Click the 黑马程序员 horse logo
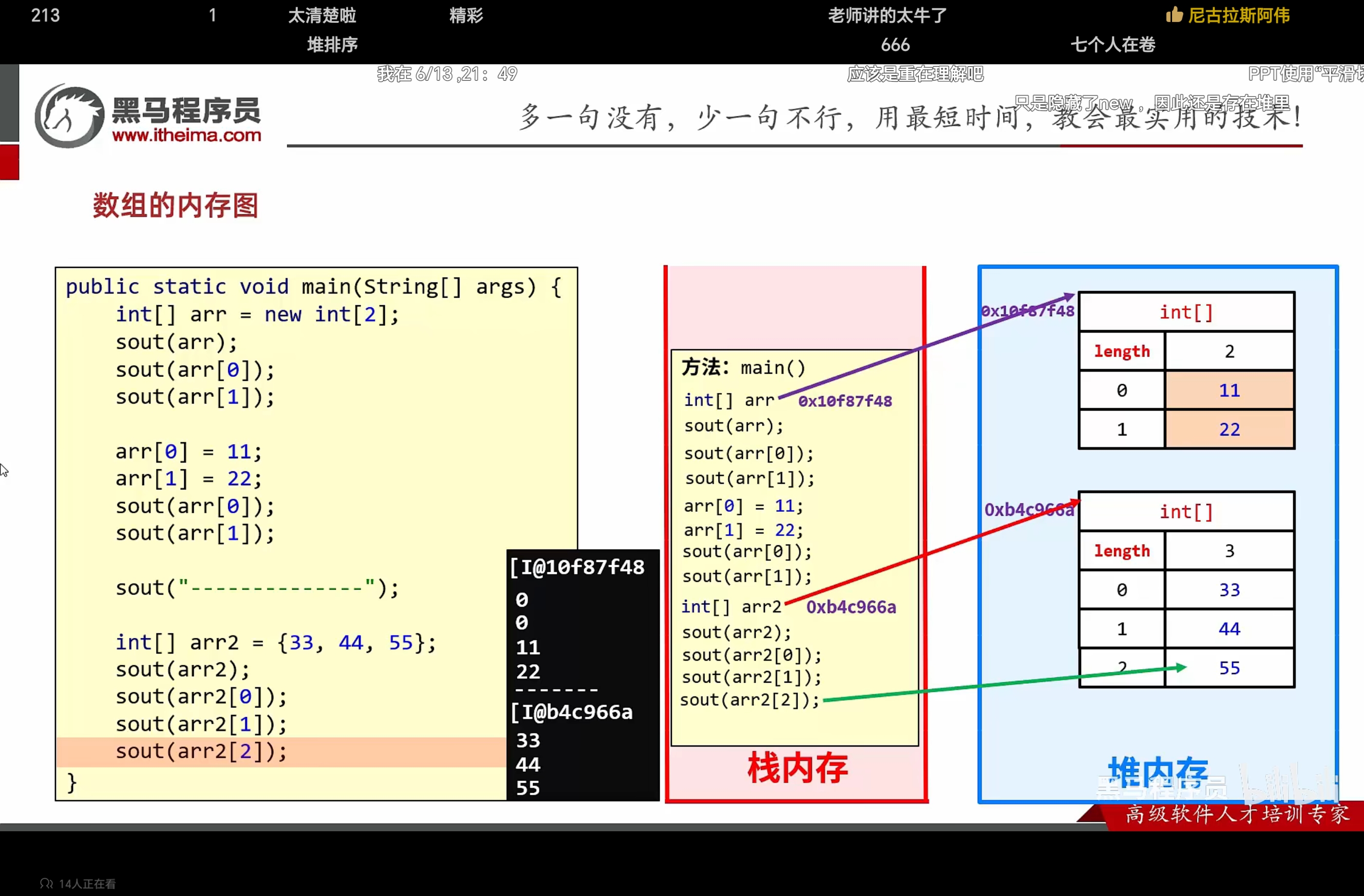Screen dimensions: 1364x896 tap(70, 117)
